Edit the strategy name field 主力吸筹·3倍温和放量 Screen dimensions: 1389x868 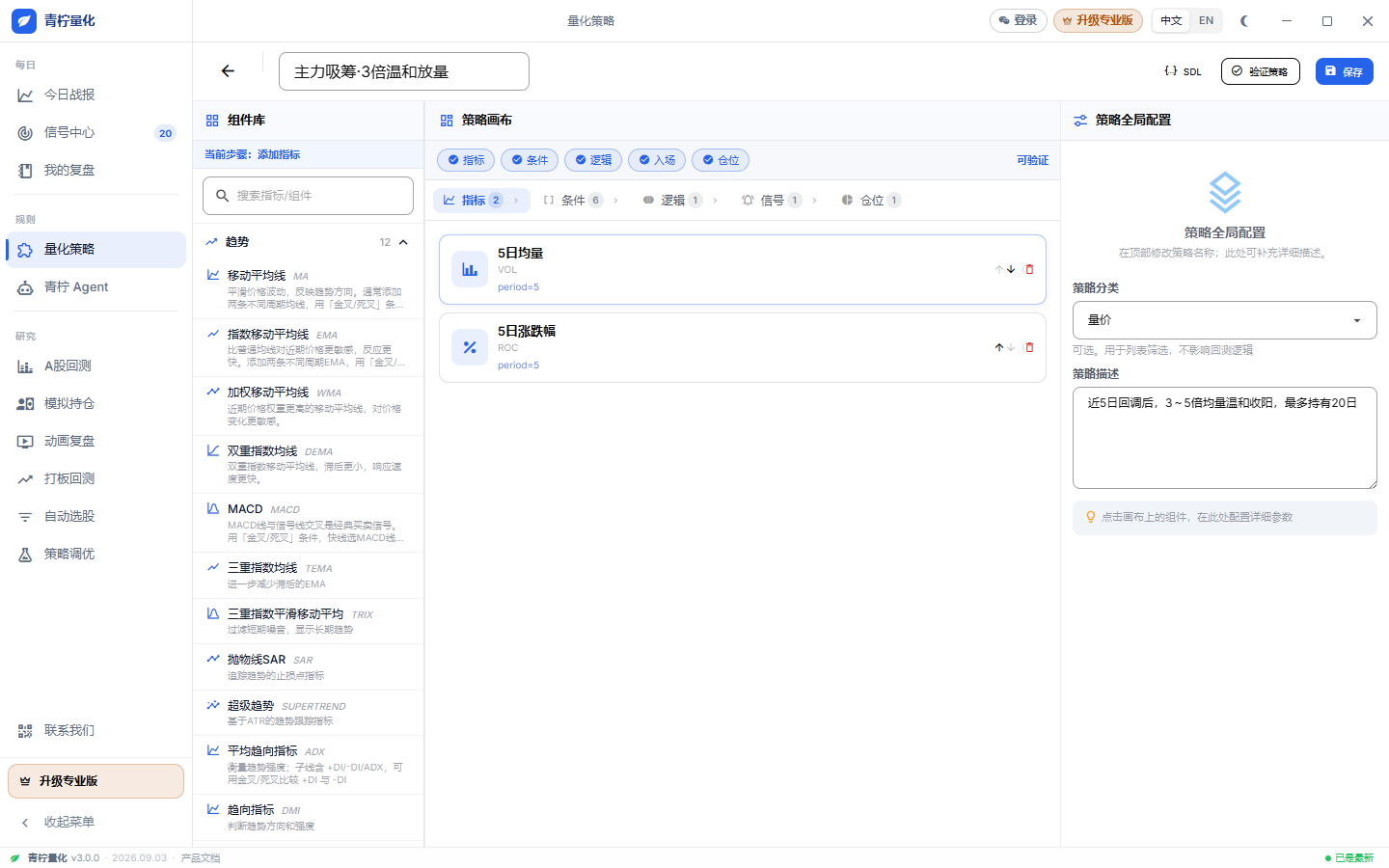click(403, 71)
